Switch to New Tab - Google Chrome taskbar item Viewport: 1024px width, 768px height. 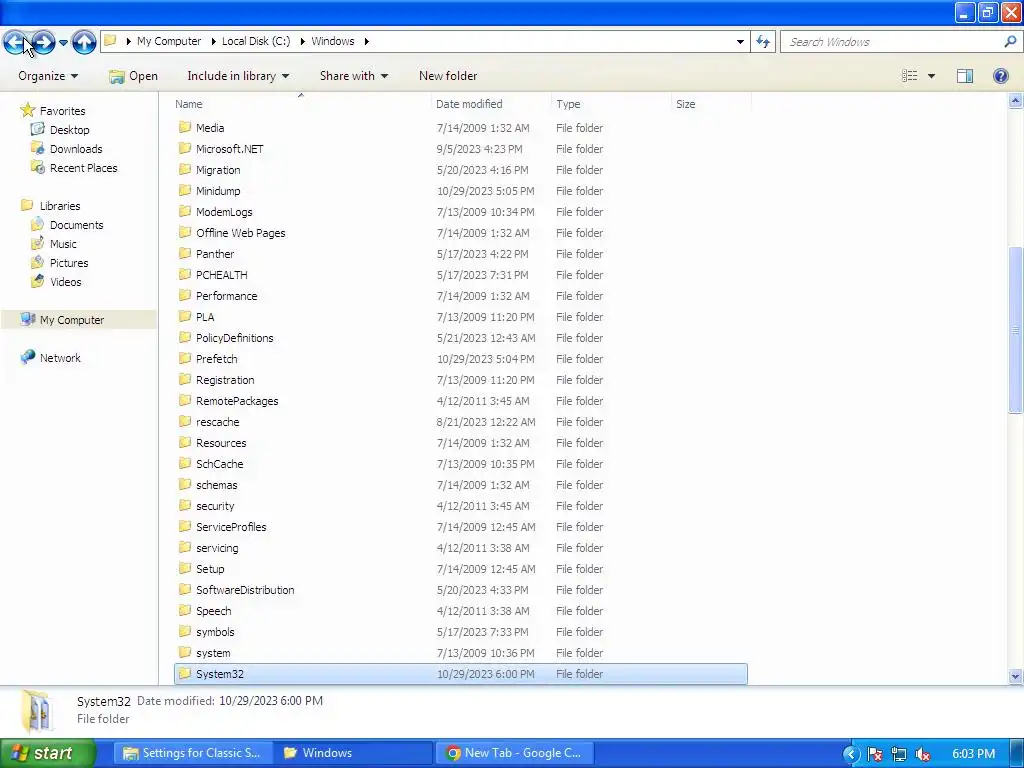[515, 753]
